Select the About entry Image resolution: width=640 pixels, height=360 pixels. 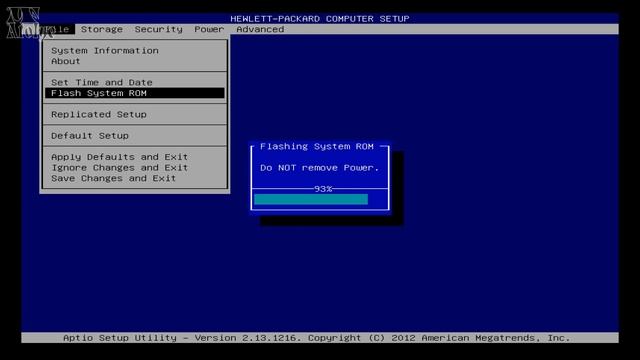pyautogui.click(x=66, y=61)
